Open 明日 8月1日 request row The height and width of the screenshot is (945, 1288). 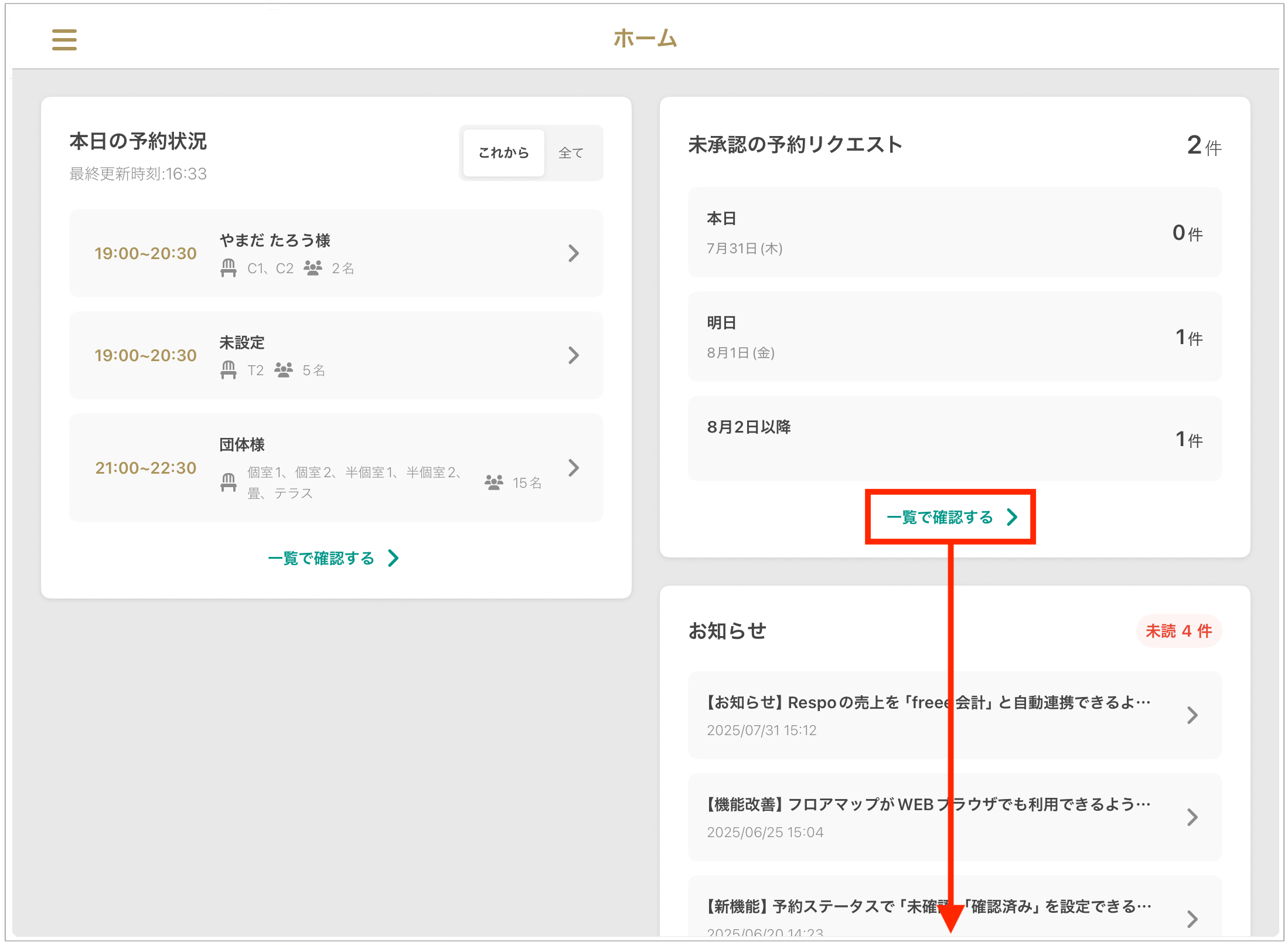[954, 337]
